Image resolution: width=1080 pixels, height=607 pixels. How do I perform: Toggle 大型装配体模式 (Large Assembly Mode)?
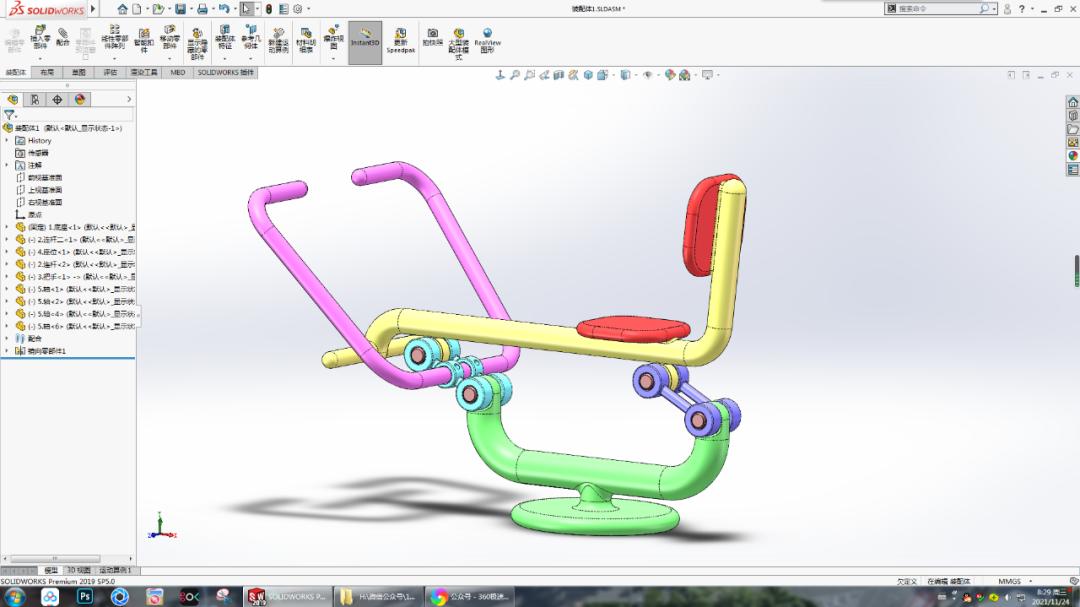coord(459,40)
